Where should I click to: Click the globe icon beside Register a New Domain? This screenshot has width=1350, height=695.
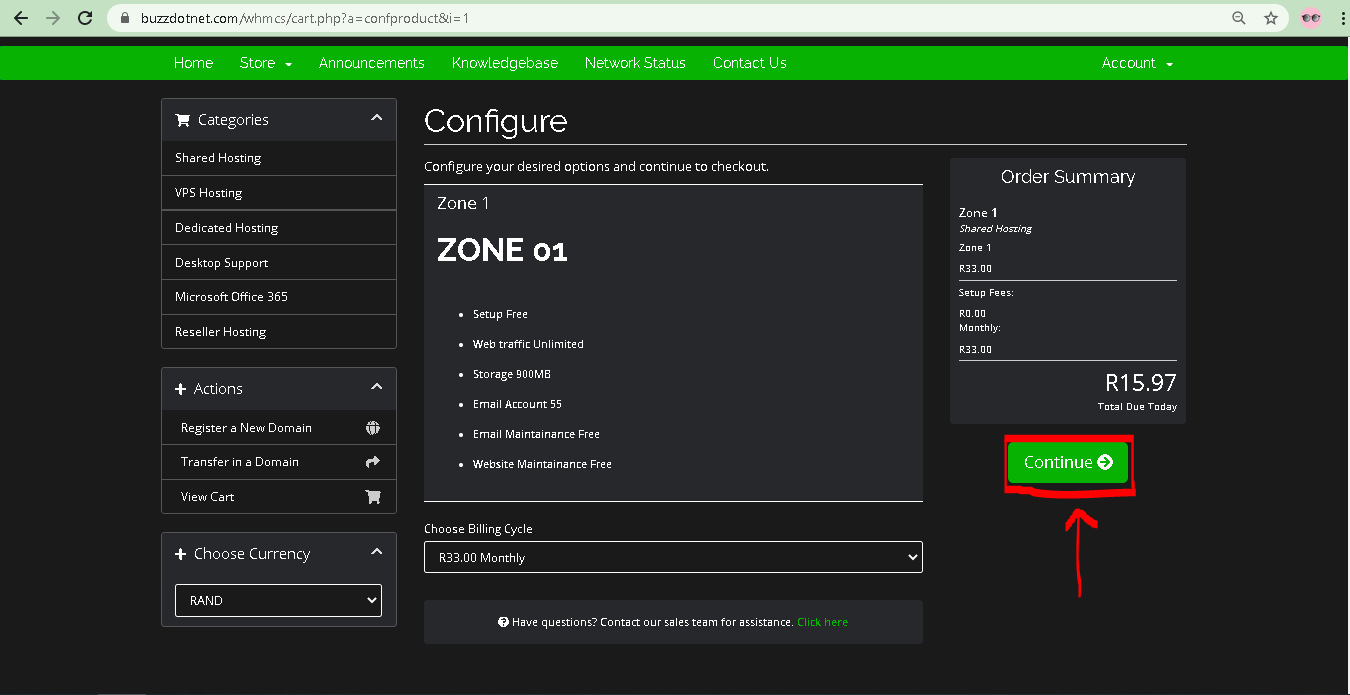(x=373, y=428)
